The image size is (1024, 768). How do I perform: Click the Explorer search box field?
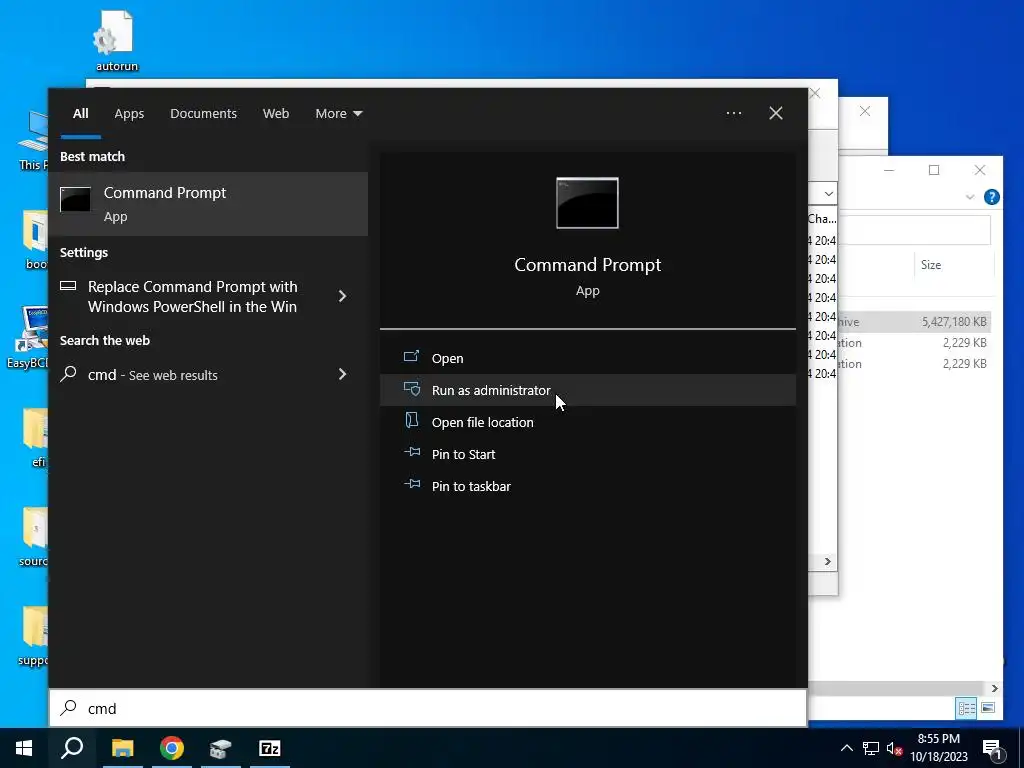914,230
